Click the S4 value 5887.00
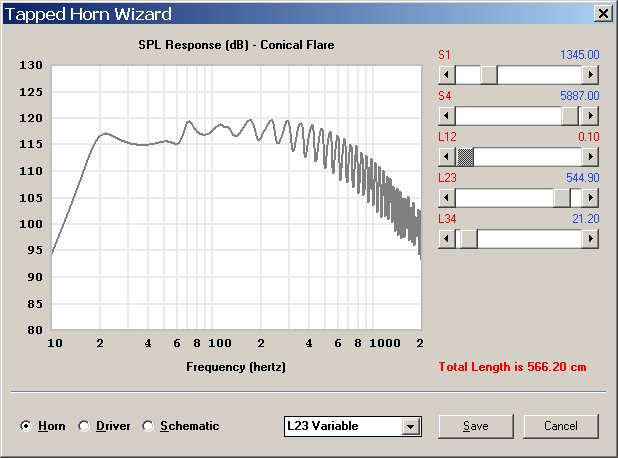The width and height of the screenshot is (618, 458). [x=580, y=96]
